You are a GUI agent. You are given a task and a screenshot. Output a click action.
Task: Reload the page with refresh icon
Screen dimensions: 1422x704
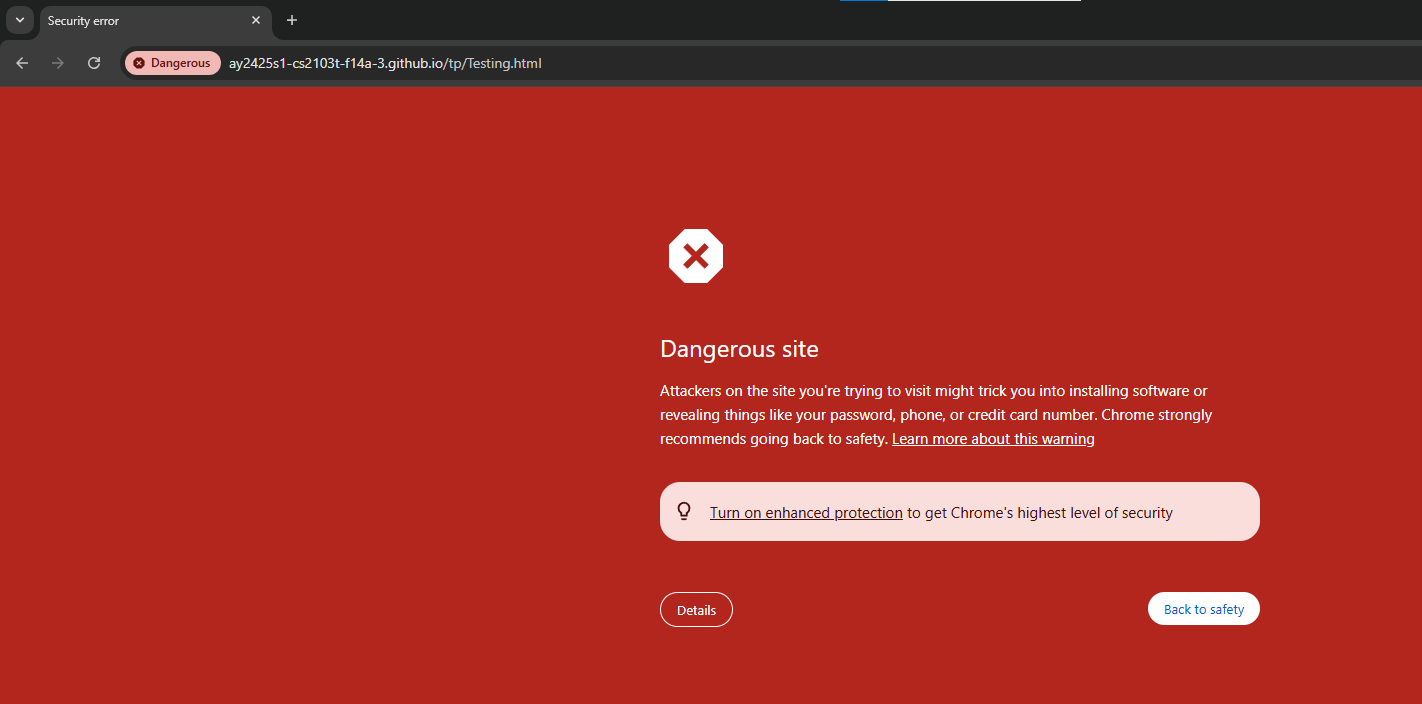(x=94, y=63)
